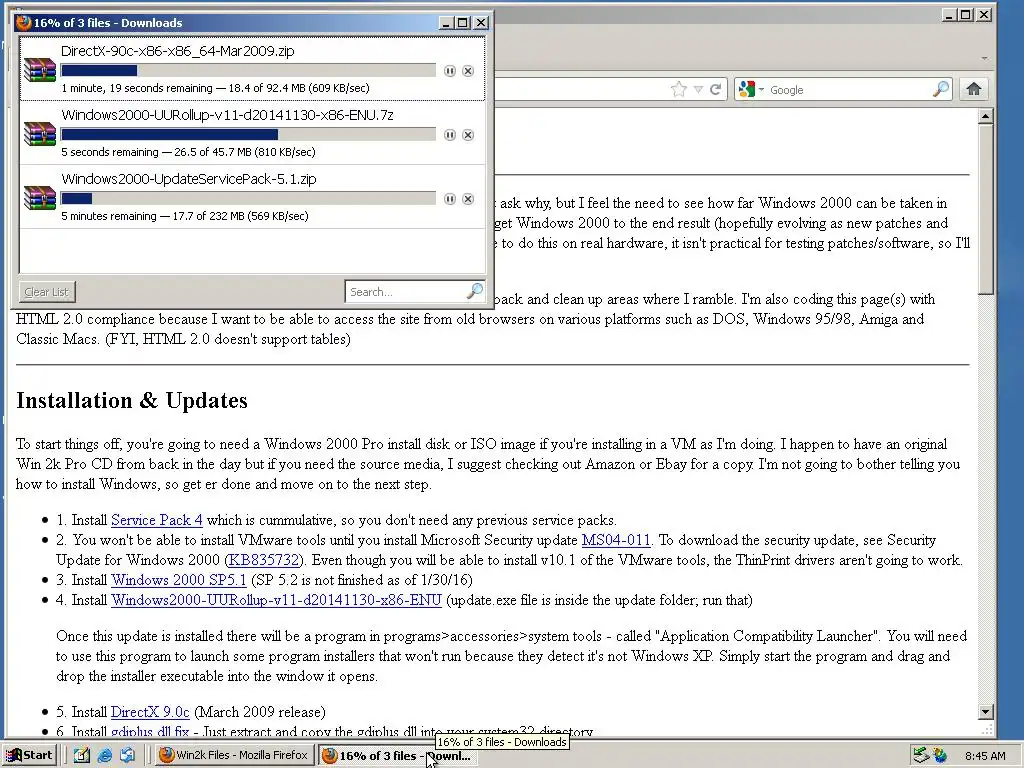Reload the page in Firefox
The width and height of the screenshot is (1024, 768).
[716, 89]
